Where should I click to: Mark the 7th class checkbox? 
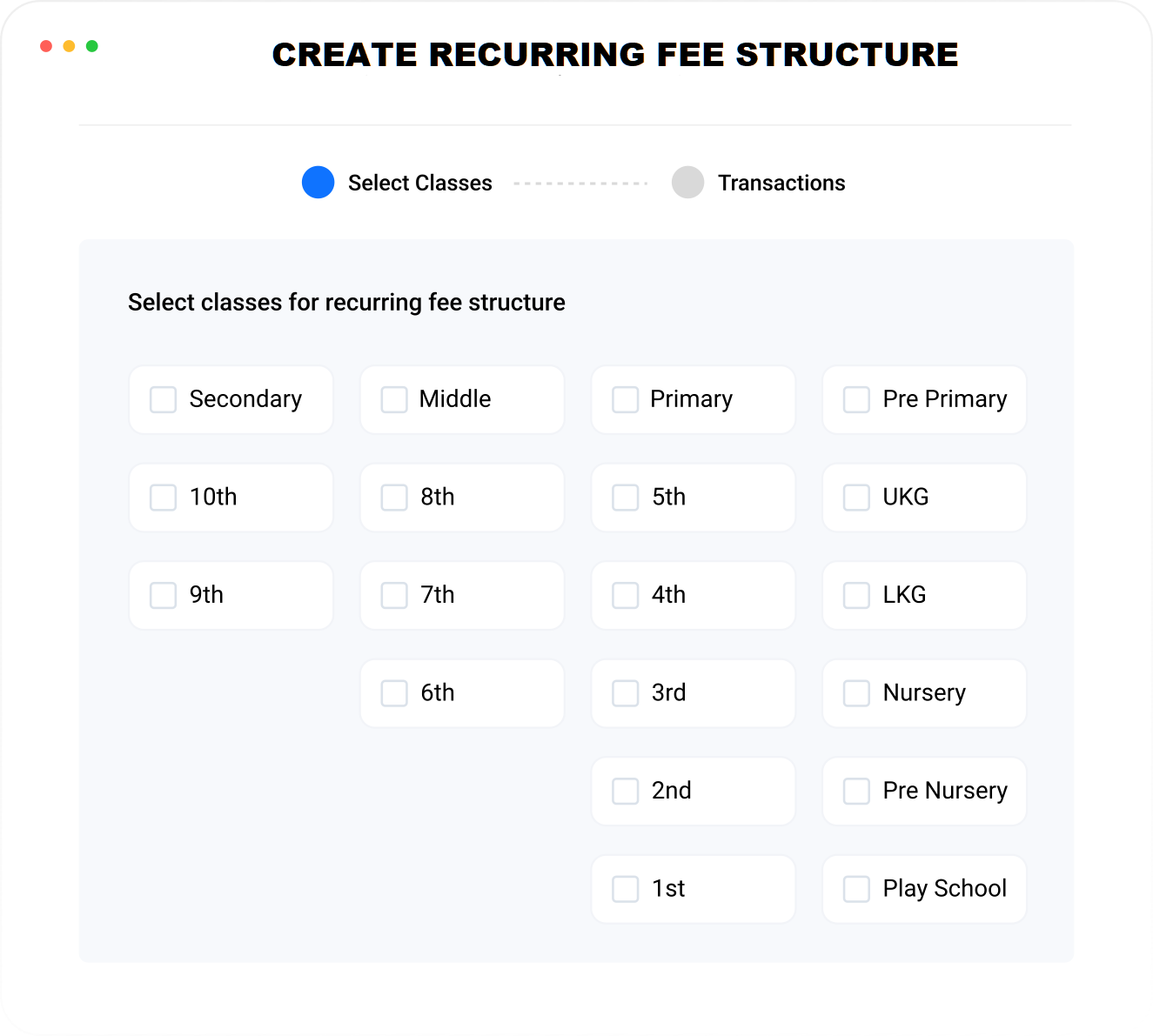394,595
